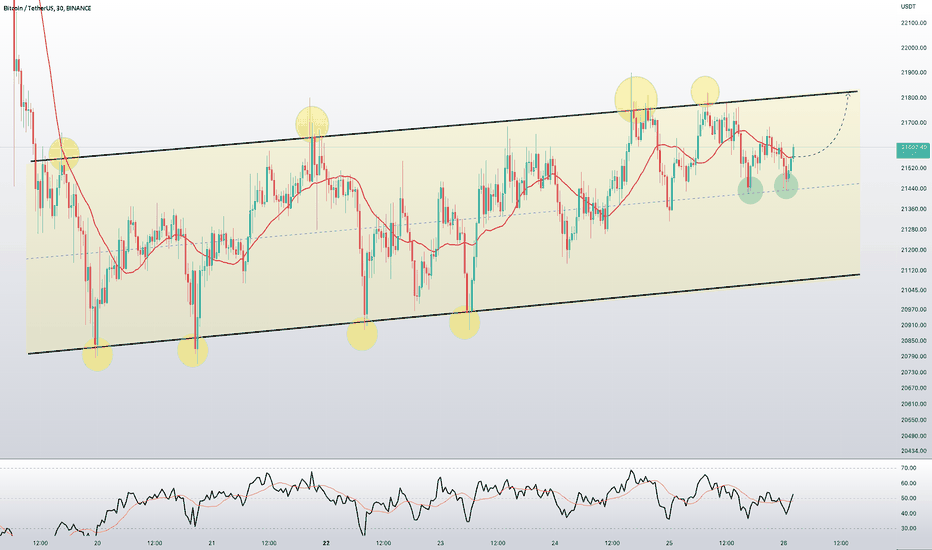Click the date label 26 on time axis
932x550 pixels.
coord(783,543)
